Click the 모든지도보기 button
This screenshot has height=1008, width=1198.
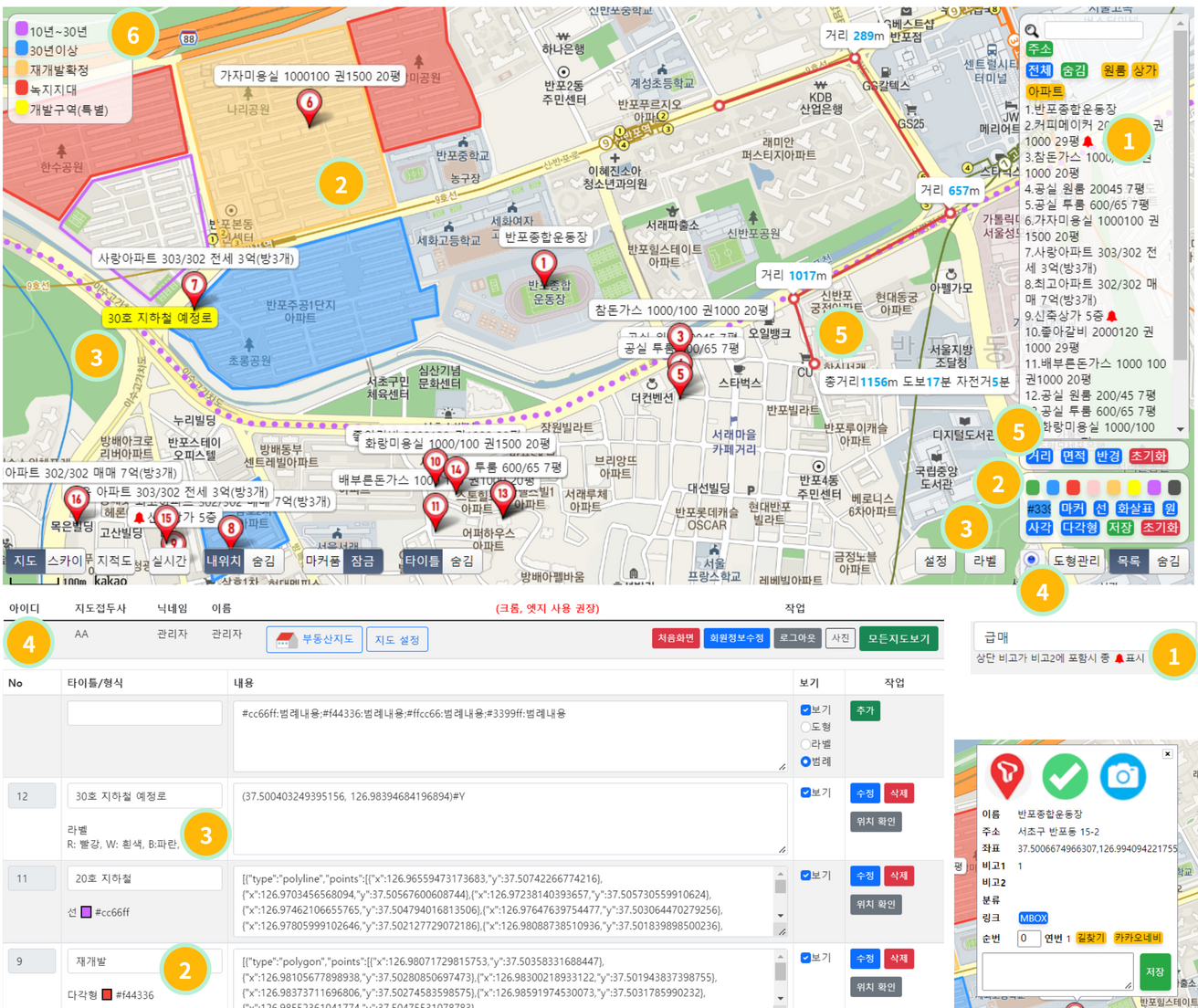pos(898,639)
